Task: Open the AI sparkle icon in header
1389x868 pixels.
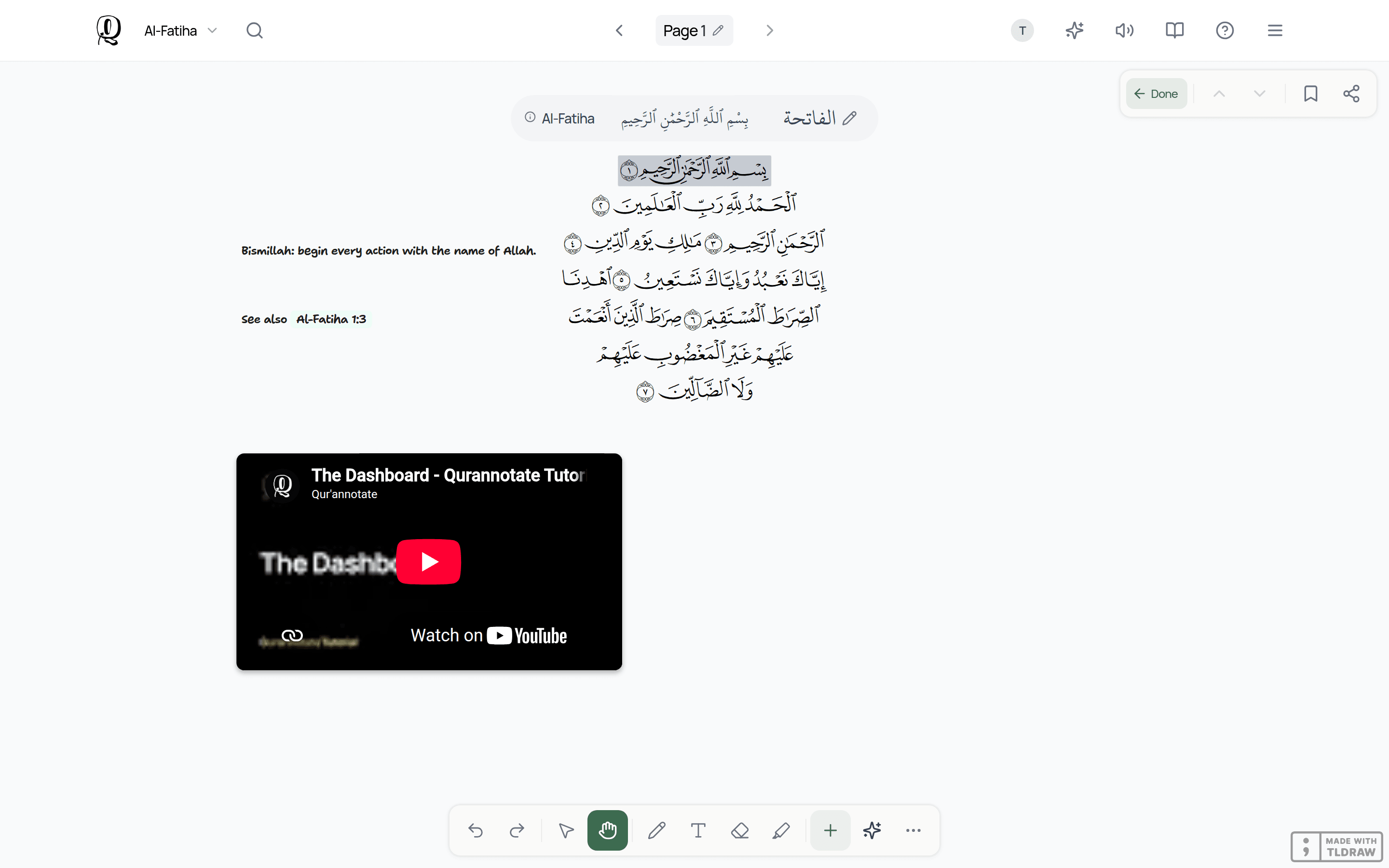Action: pyautogui.click(x=1074, y=30)
